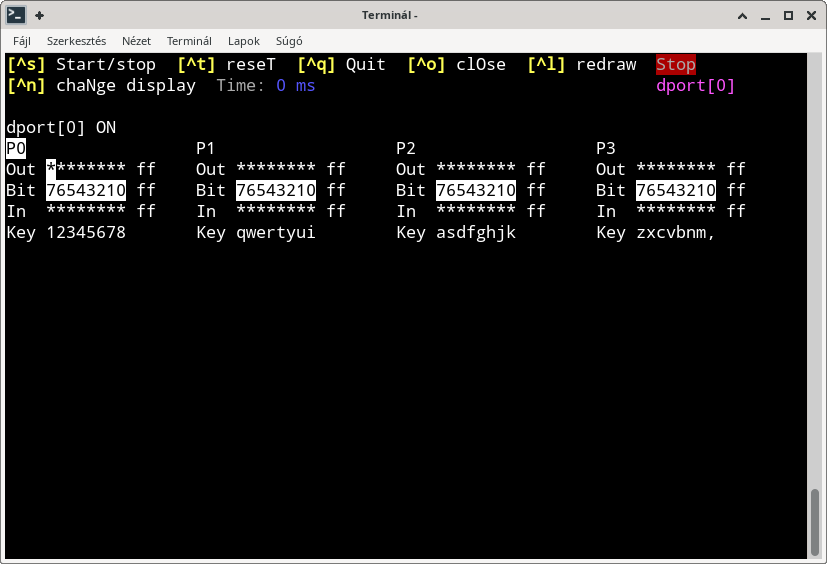Click the highlighted bit 7 asterisk in P0 Out

click(x=51, y=169)
